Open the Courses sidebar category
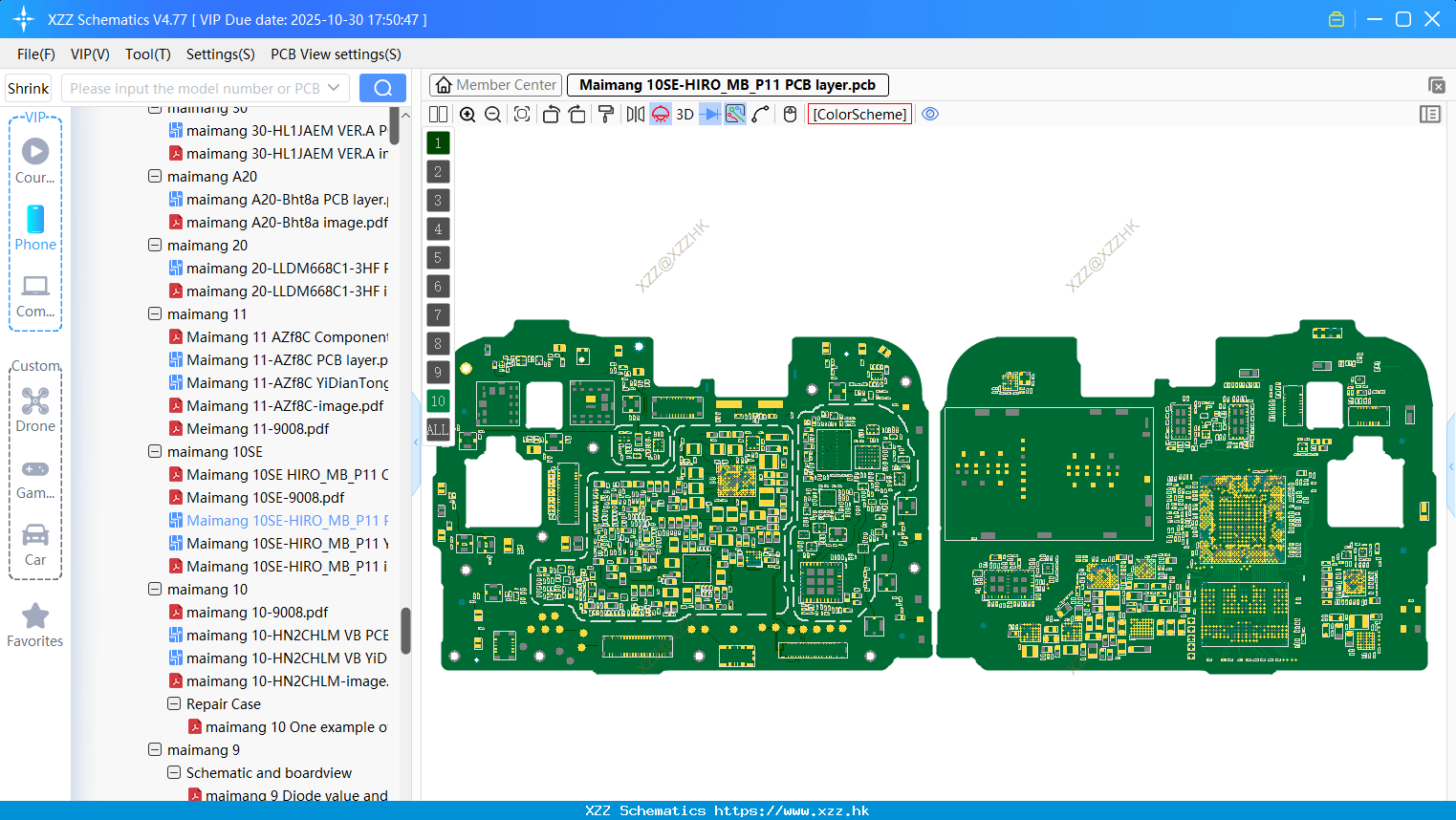The image size is (1456, 820). tap(35, 161)
